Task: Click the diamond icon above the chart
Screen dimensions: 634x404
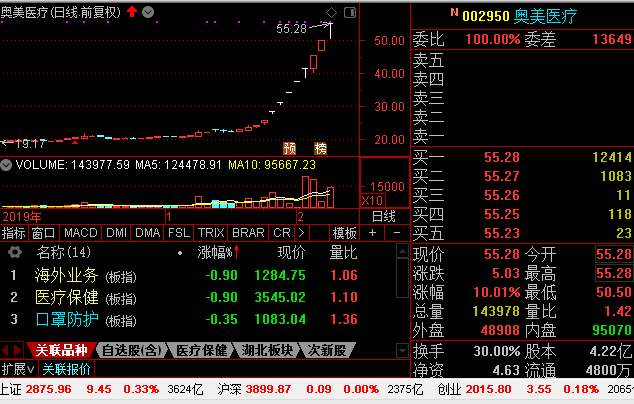Action: coord(331,13)
